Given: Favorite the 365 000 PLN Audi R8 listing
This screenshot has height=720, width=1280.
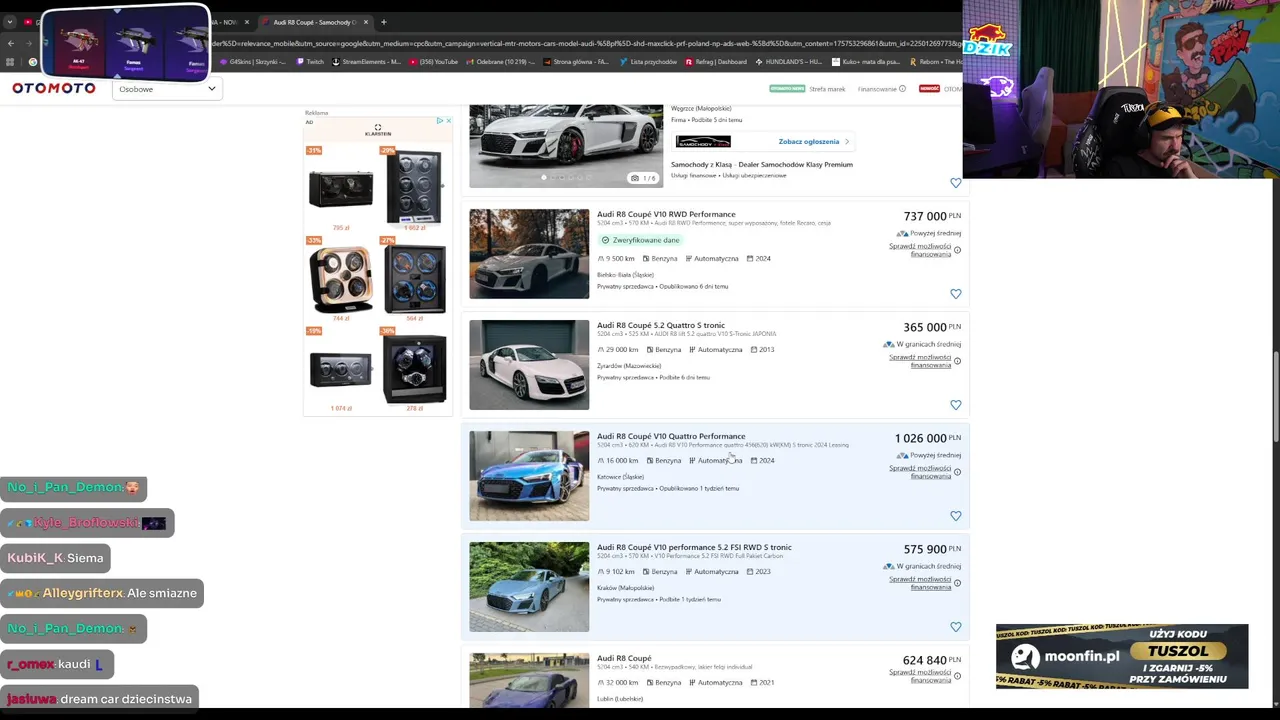Looking at the screenshot, I should pos(955,405).
